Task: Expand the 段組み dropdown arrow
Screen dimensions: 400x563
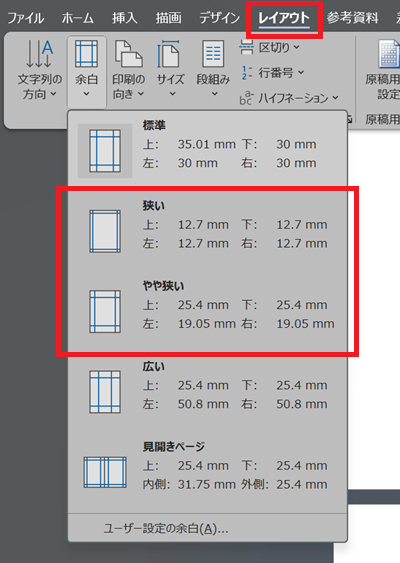Action: point(214,94)
